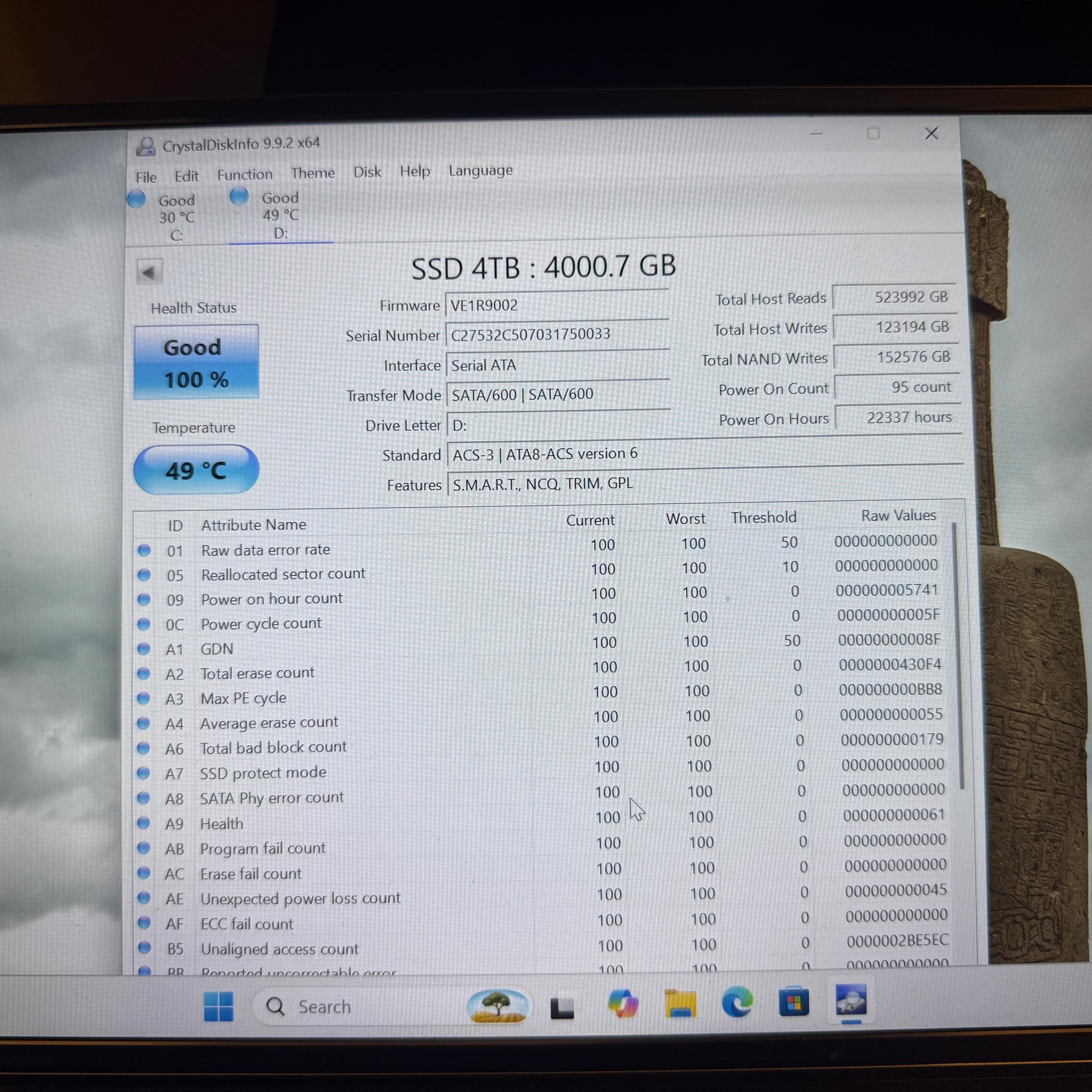Click status dot of Max PE cycle
This screenshot has height=1092, width=1092.
(x=143, y=698)
